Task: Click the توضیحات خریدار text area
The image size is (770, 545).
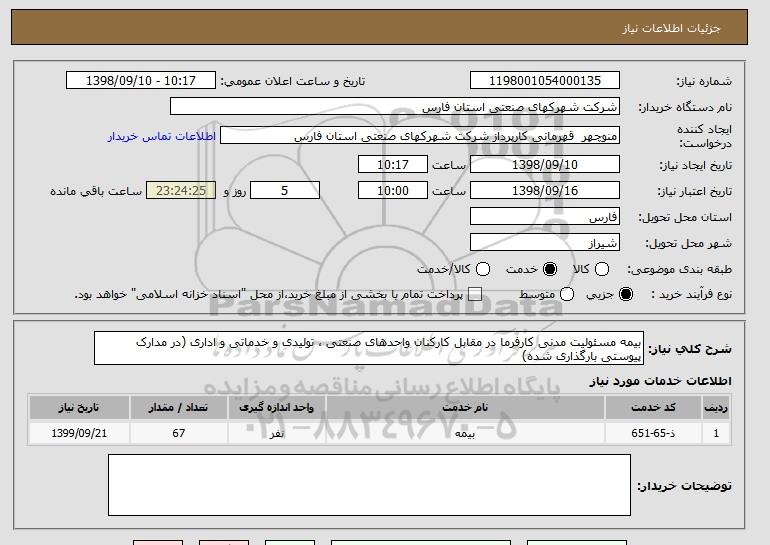Action: (369, 485)
